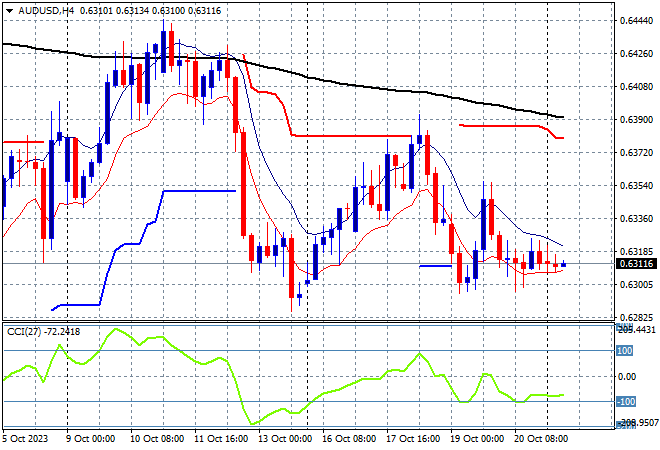Image resolution: width=660 pixels, height=450 pixels.
Task: Click the 16 Oct 08:00 time label
Action: tap(349, 439)
